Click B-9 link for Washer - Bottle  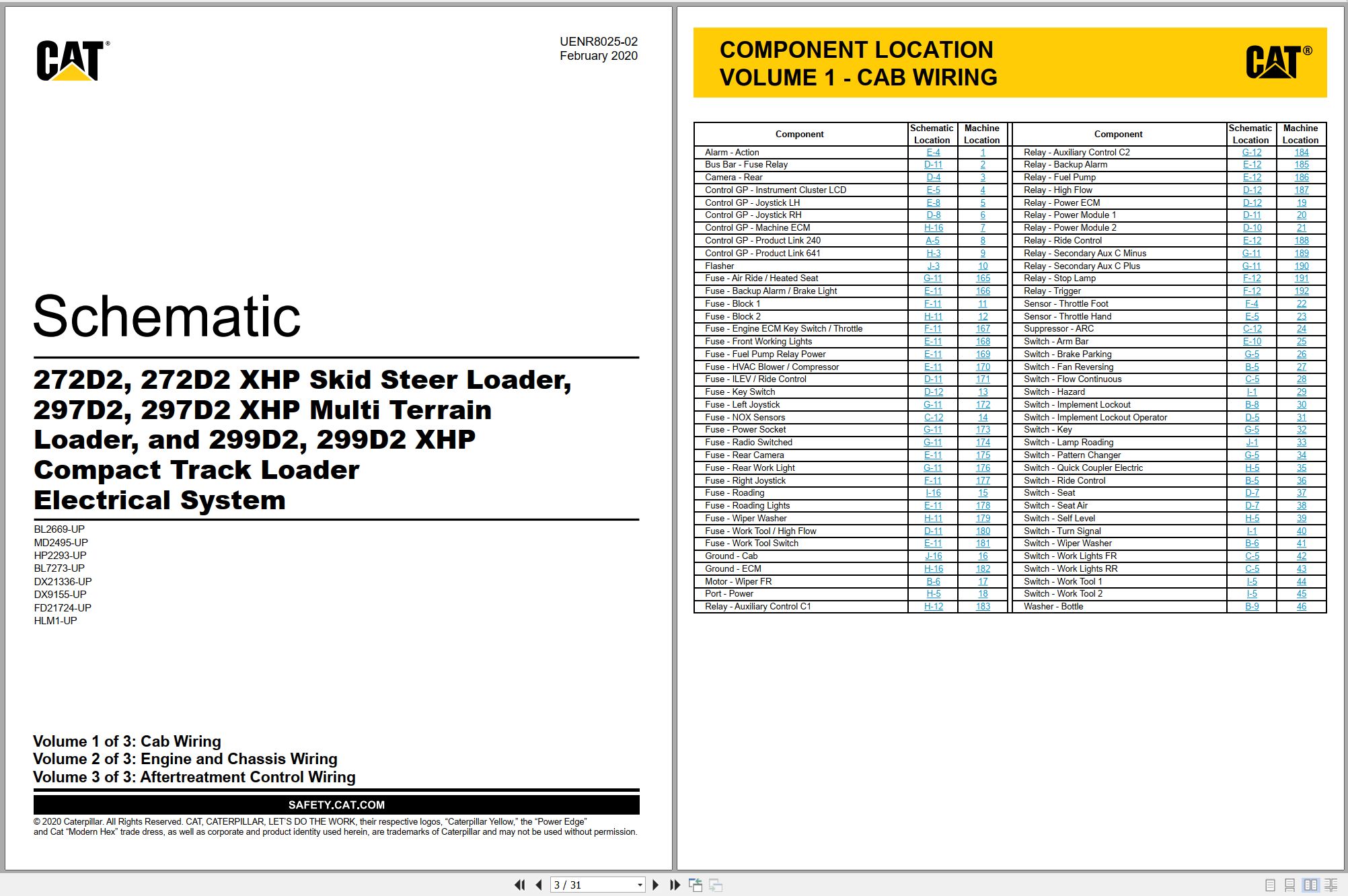coord(1252,607)
